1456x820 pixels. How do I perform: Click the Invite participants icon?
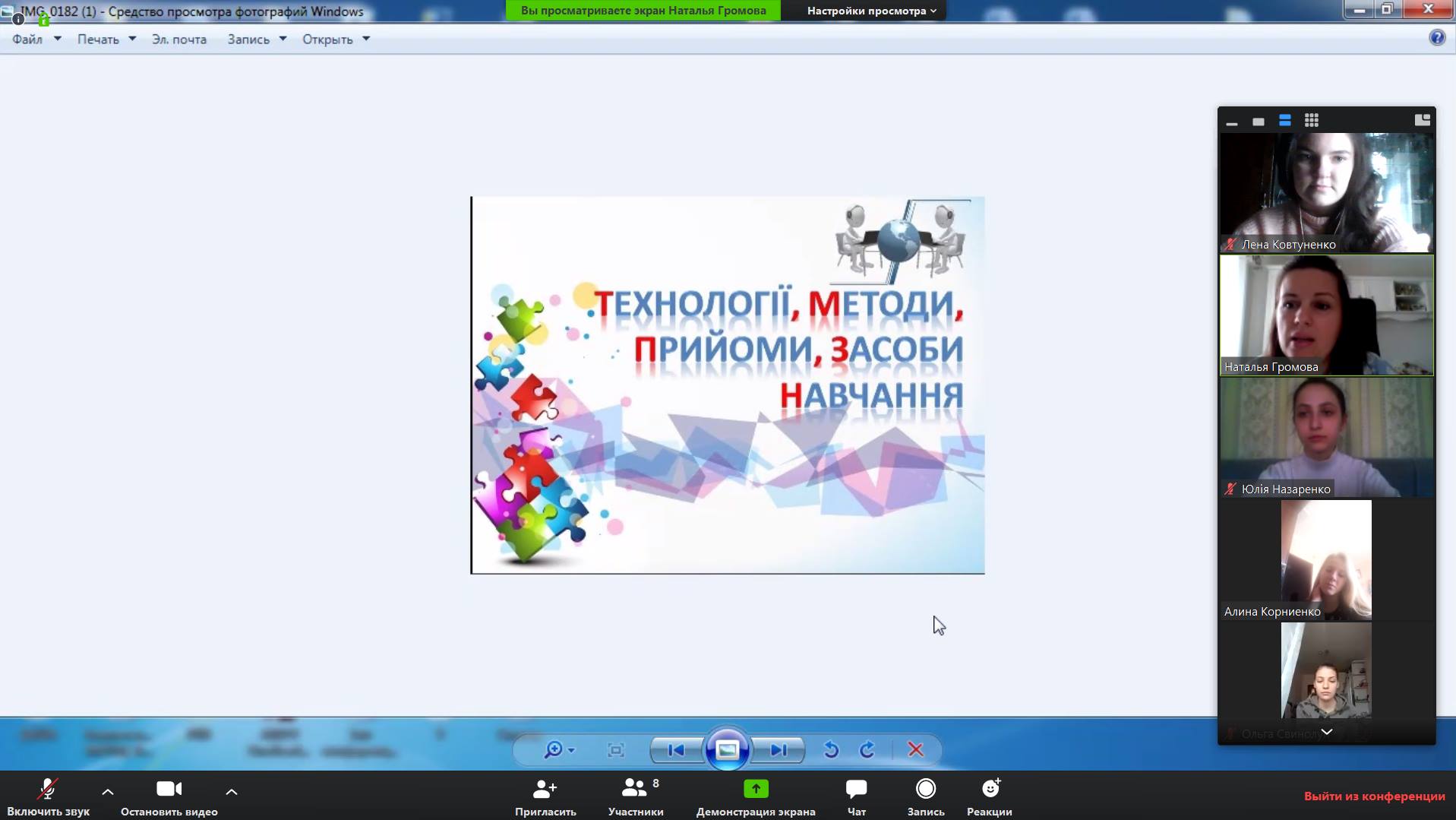pyautogui.click(x=545, y=790)
